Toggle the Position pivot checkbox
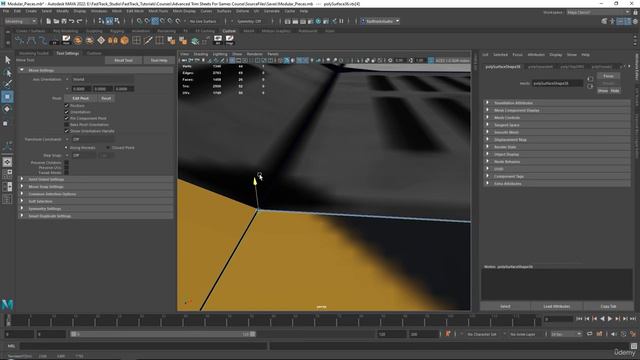The image size is (640, 360). 67,105
